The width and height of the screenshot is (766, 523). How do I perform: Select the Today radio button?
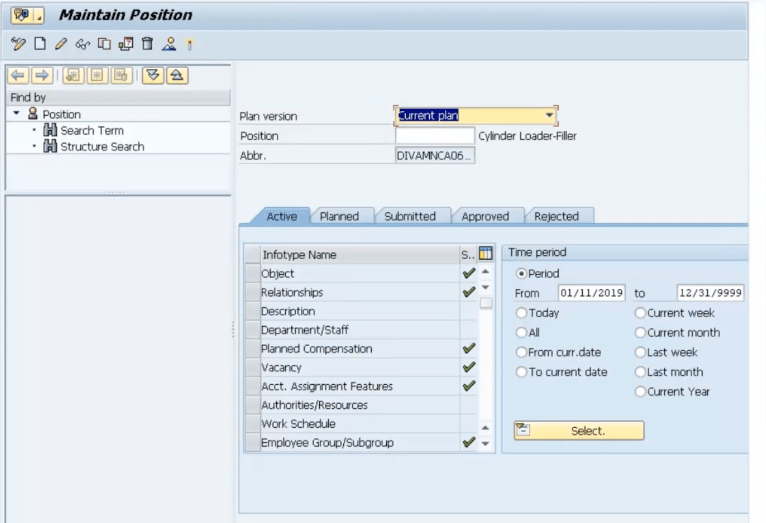pyautogui.click(x=521, y=313)
